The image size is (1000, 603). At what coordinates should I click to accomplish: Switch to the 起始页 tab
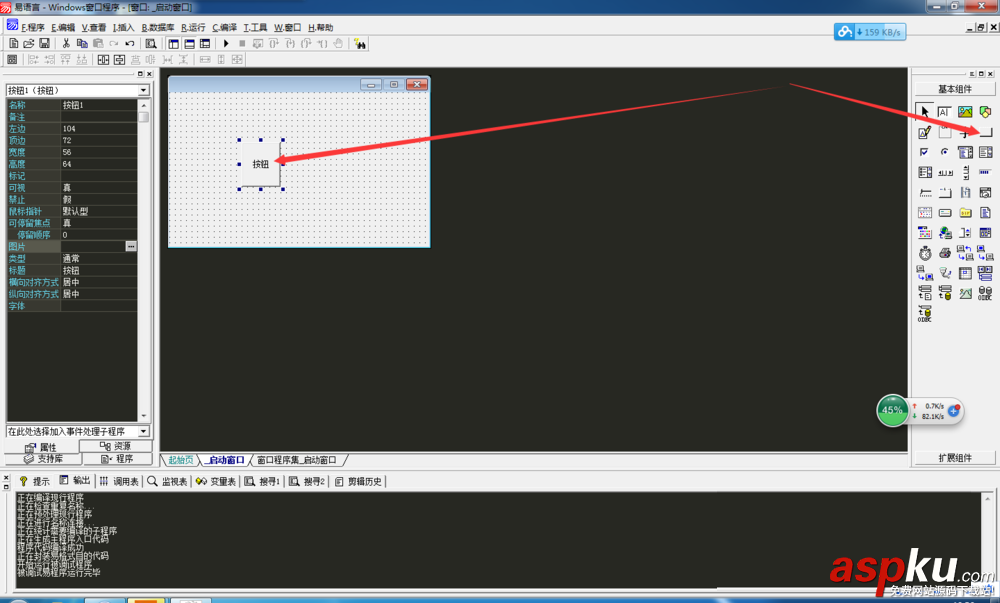tap(180, 460)
